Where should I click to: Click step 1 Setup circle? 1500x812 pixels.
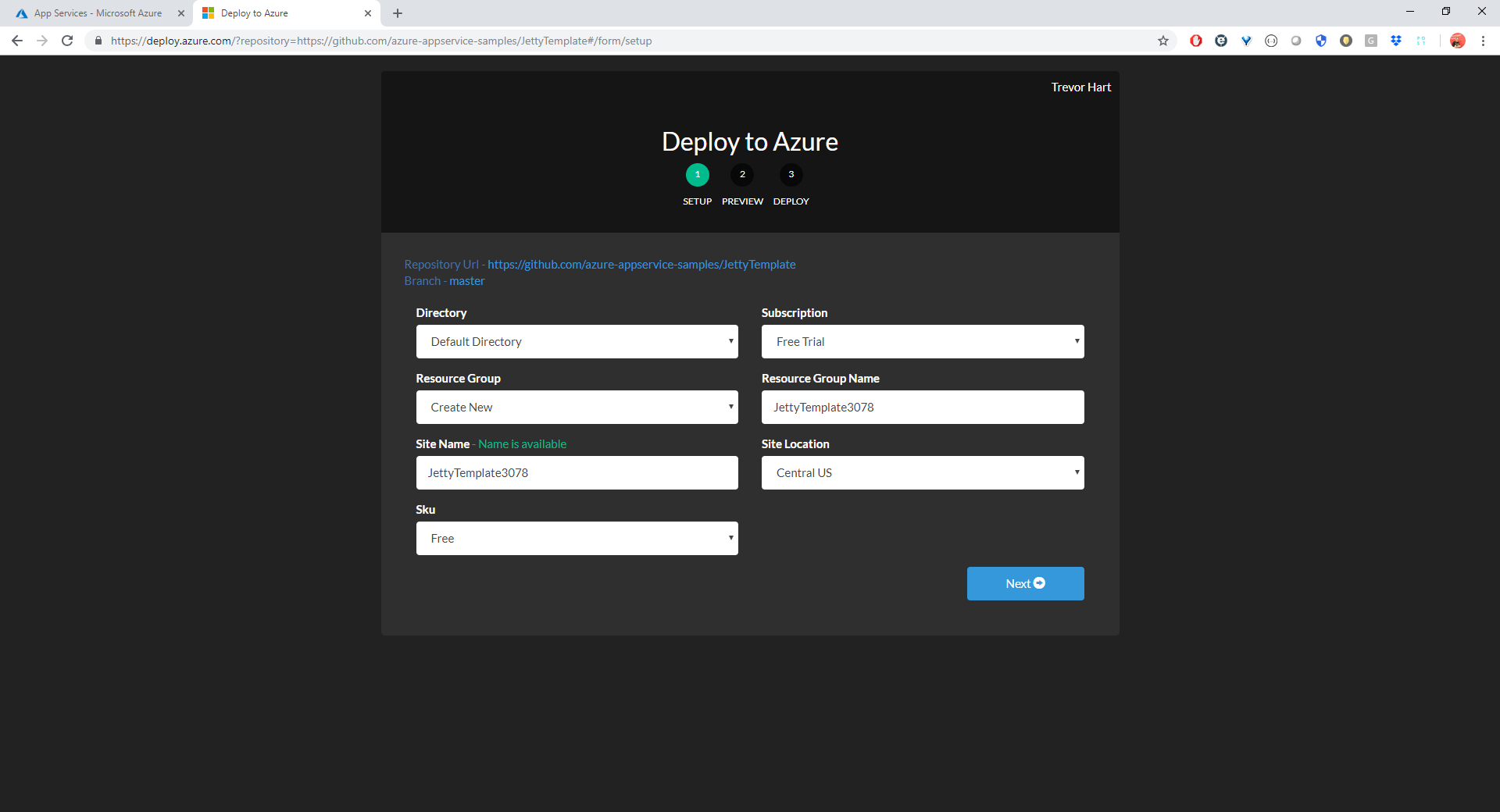pos(698,175)
